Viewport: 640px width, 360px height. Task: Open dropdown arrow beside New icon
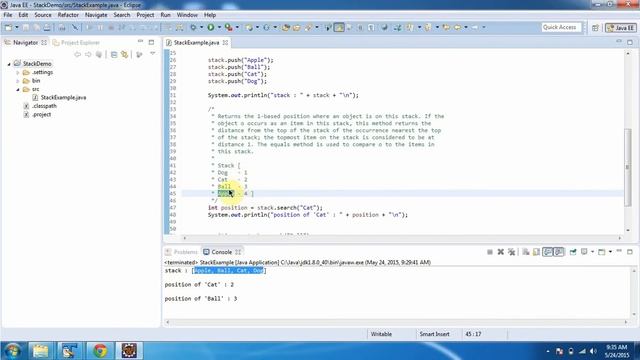pyautogui.click(x=17, y=27)
